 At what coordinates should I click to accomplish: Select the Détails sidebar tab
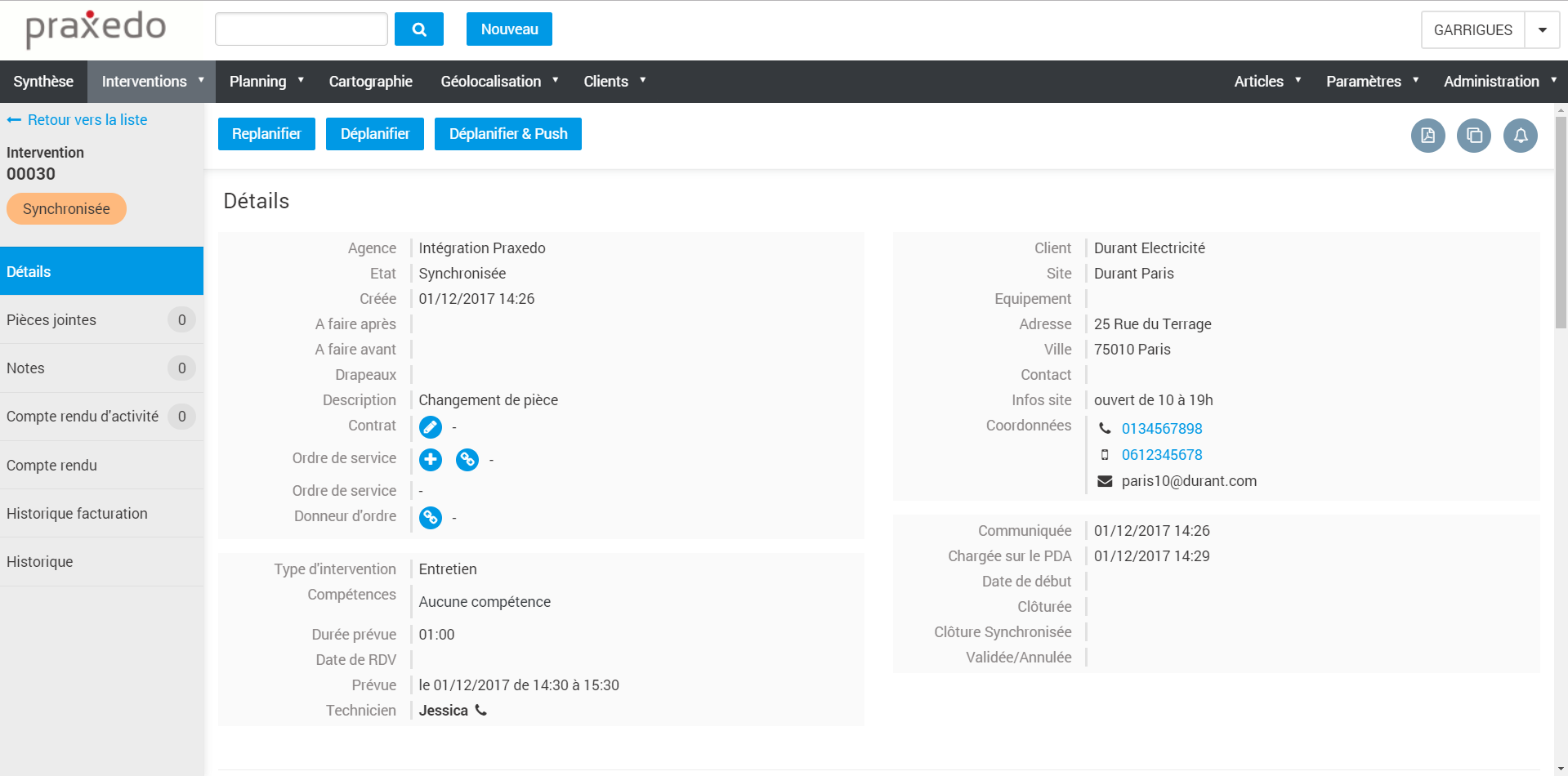(101, 271)
